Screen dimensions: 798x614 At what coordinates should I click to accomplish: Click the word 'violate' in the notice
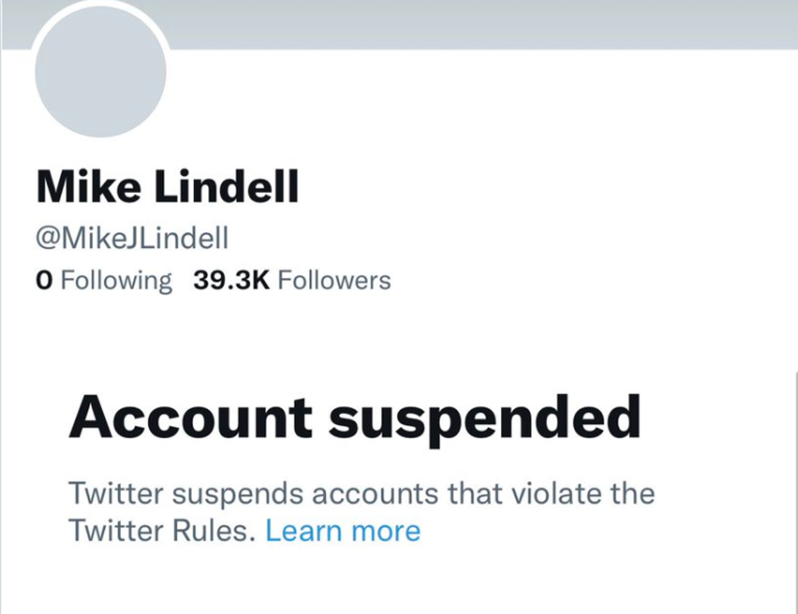point(564,493)
